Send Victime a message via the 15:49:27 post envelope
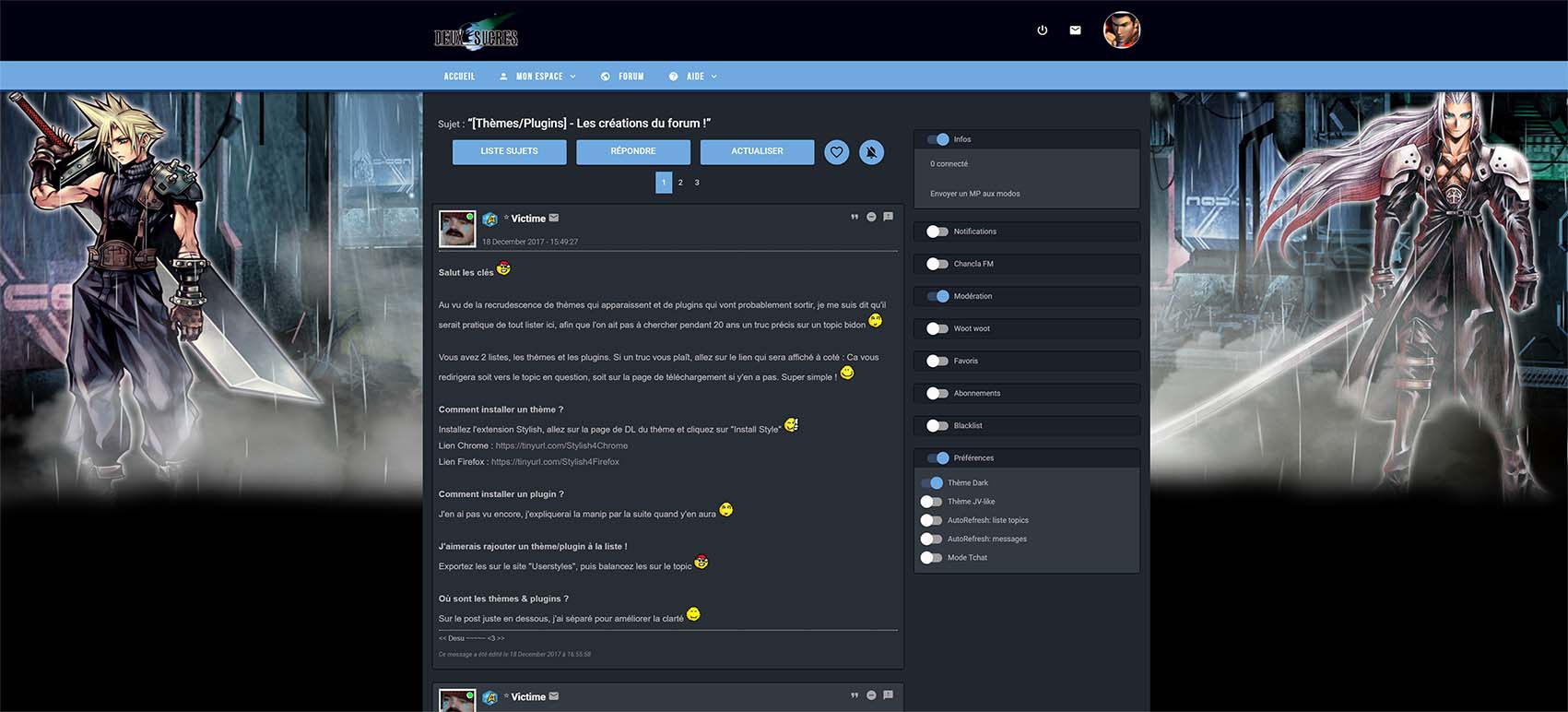Screen dimensions: 1568x712 click(x=554, y=219)
